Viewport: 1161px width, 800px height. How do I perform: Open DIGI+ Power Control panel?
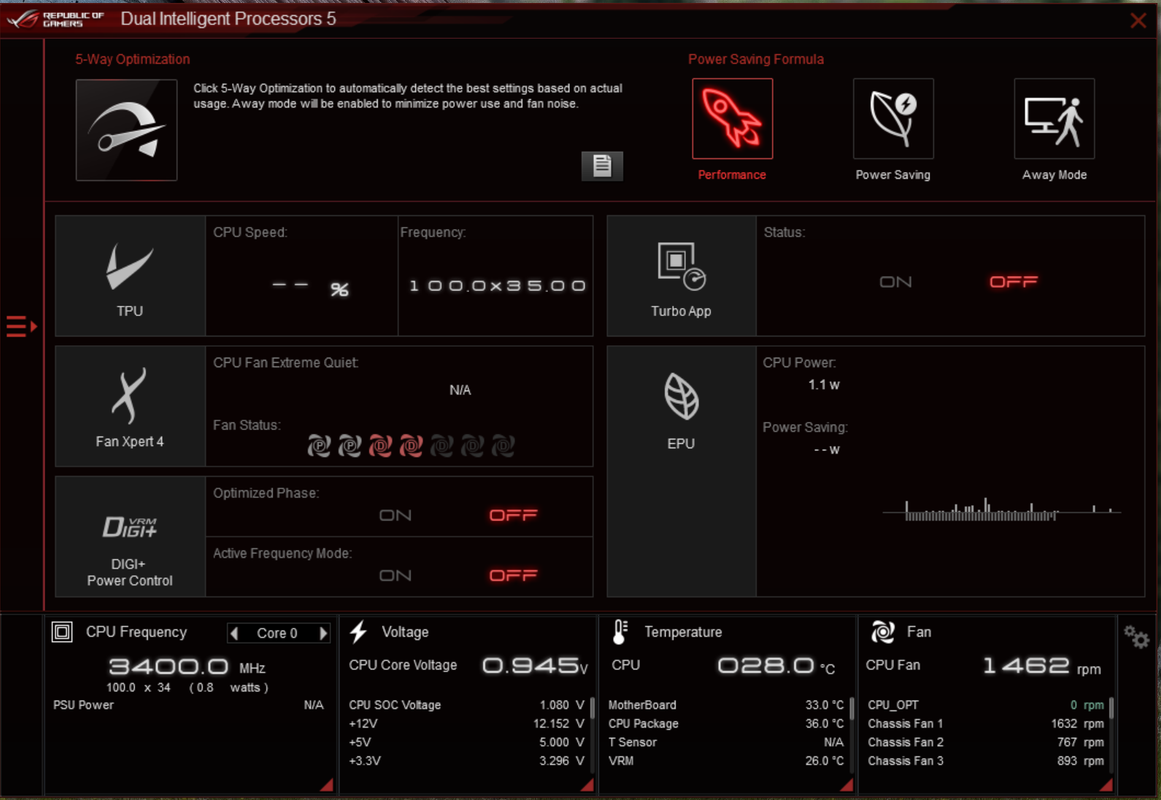130,537
